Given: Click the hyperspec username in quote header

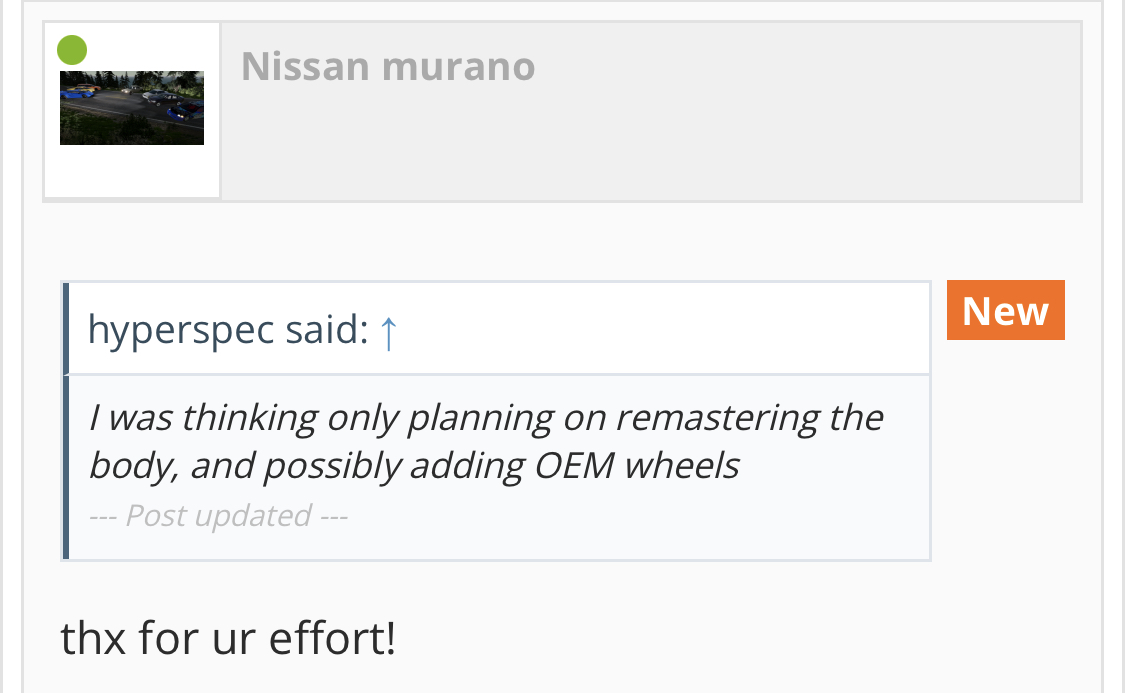Looking at the screenshot, I should point(181,331).
